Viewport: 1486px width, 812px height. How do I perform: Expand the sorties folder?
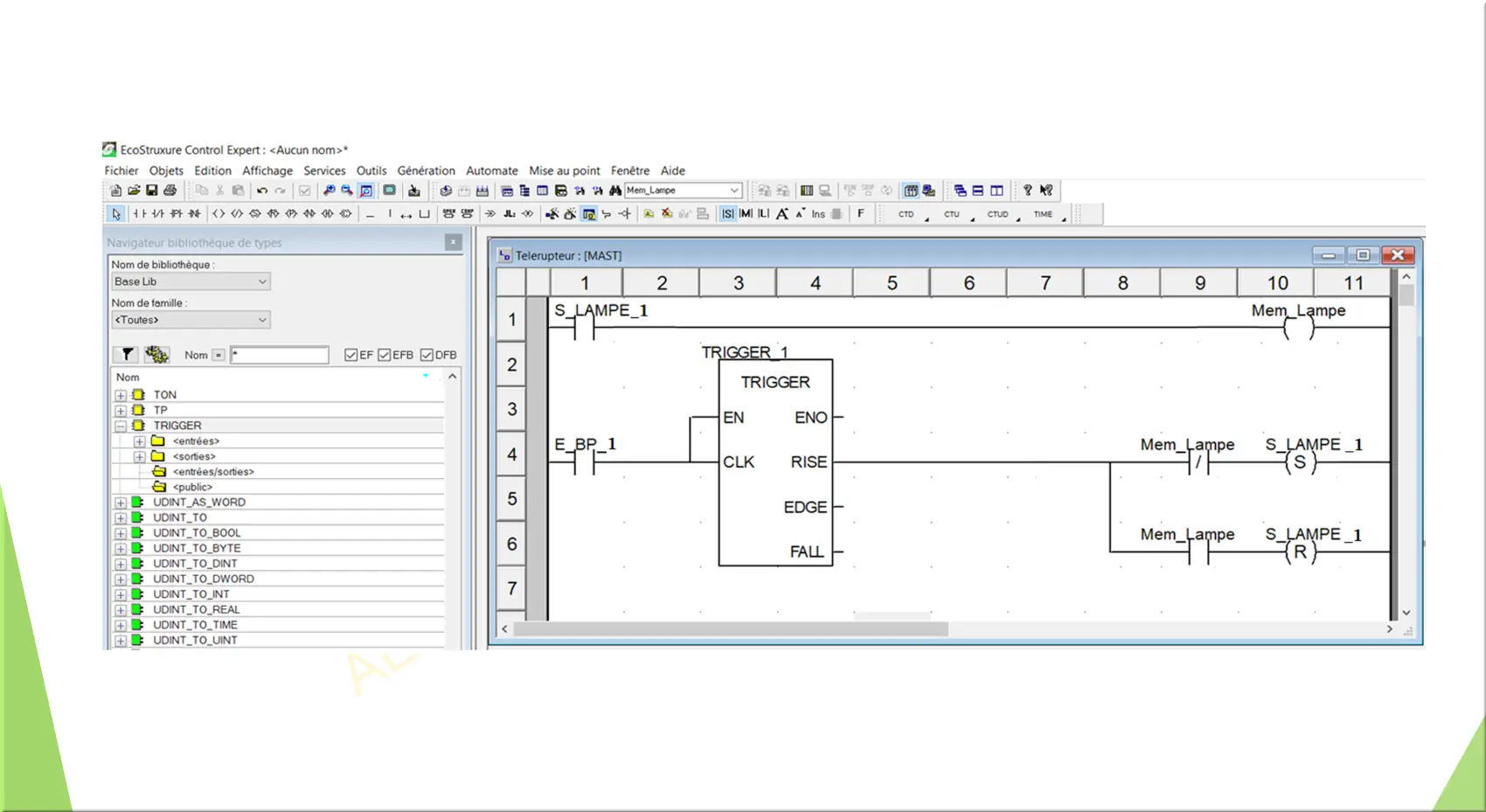[x=140, y=457]
